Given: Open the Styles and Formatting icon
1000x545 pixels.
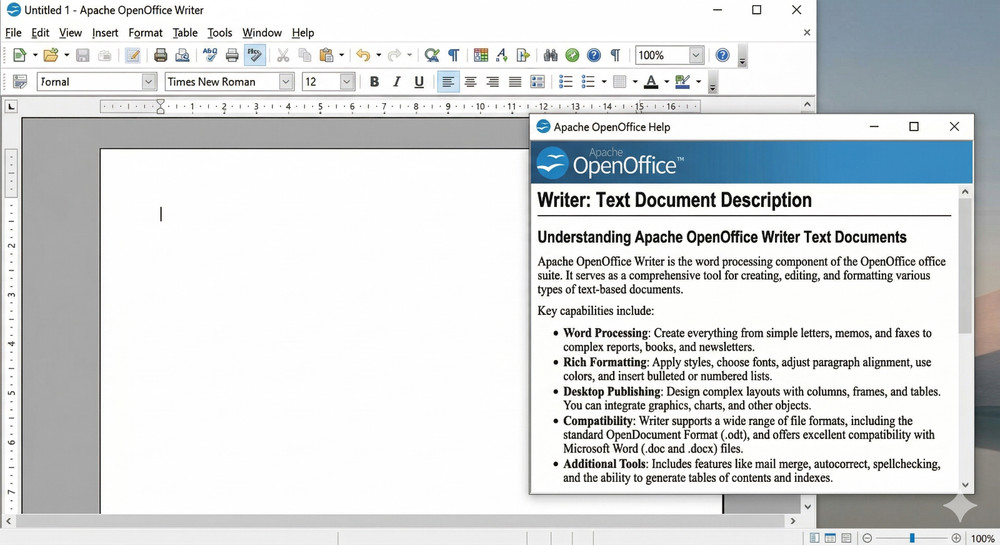Looking at the screenshot, I should point(20,82).
